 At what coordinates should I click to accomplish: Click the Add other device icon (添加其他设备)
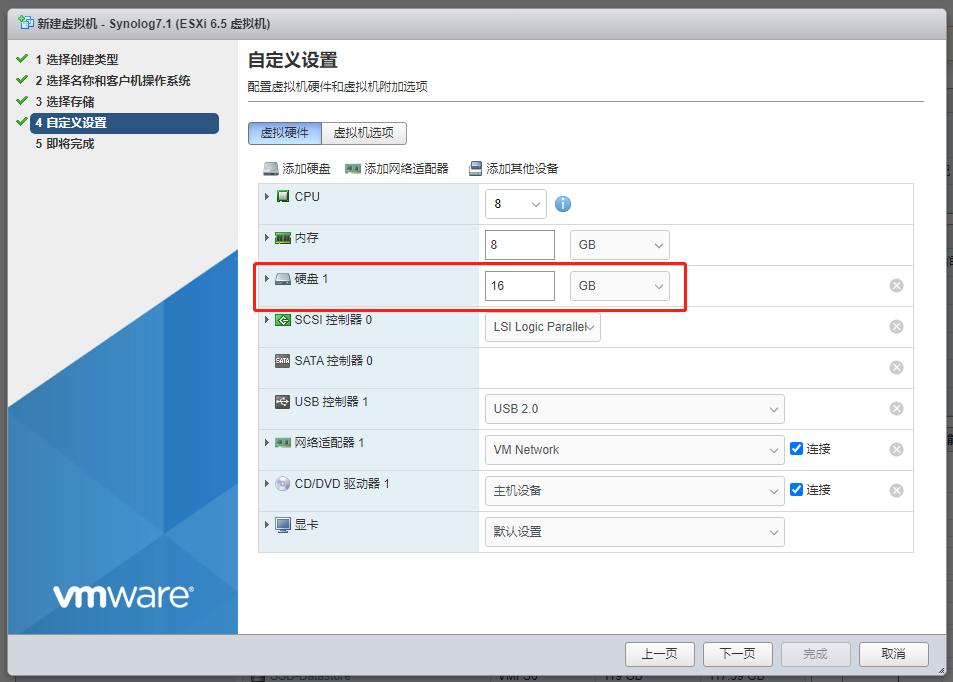[x=475, y=169]
